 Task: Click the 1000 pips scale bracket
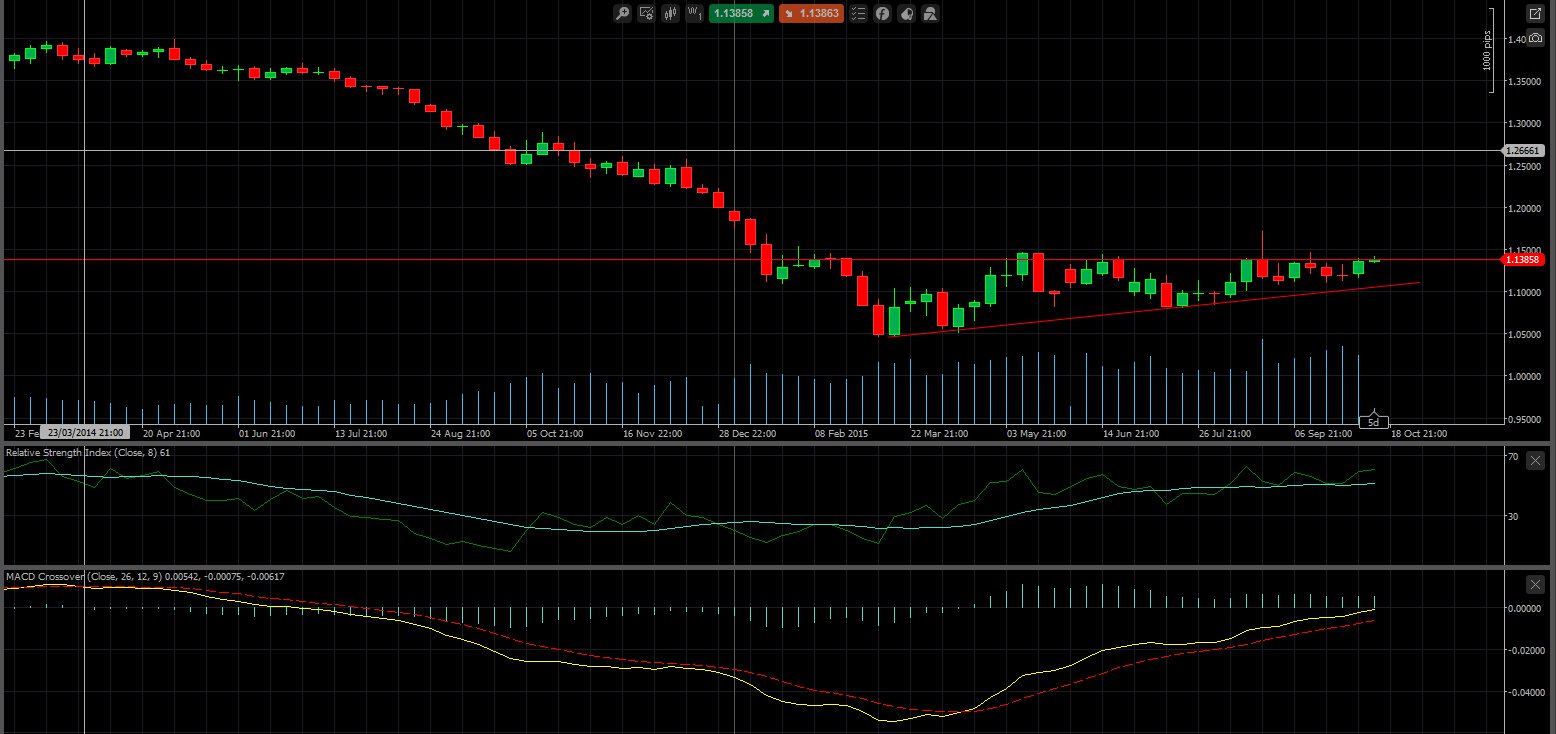click(1488, 49)
